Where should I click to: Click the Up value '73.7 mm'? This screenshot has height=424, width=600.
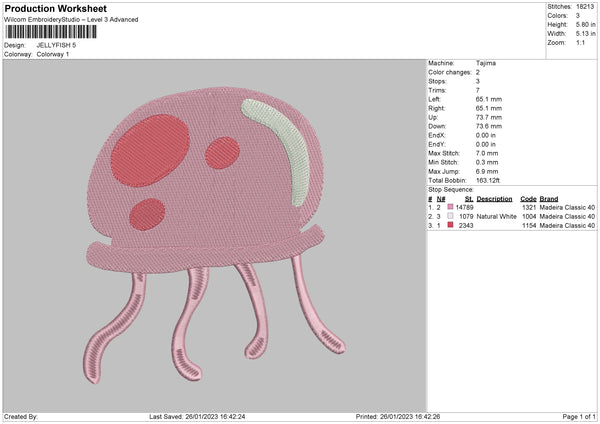(489, 117)
